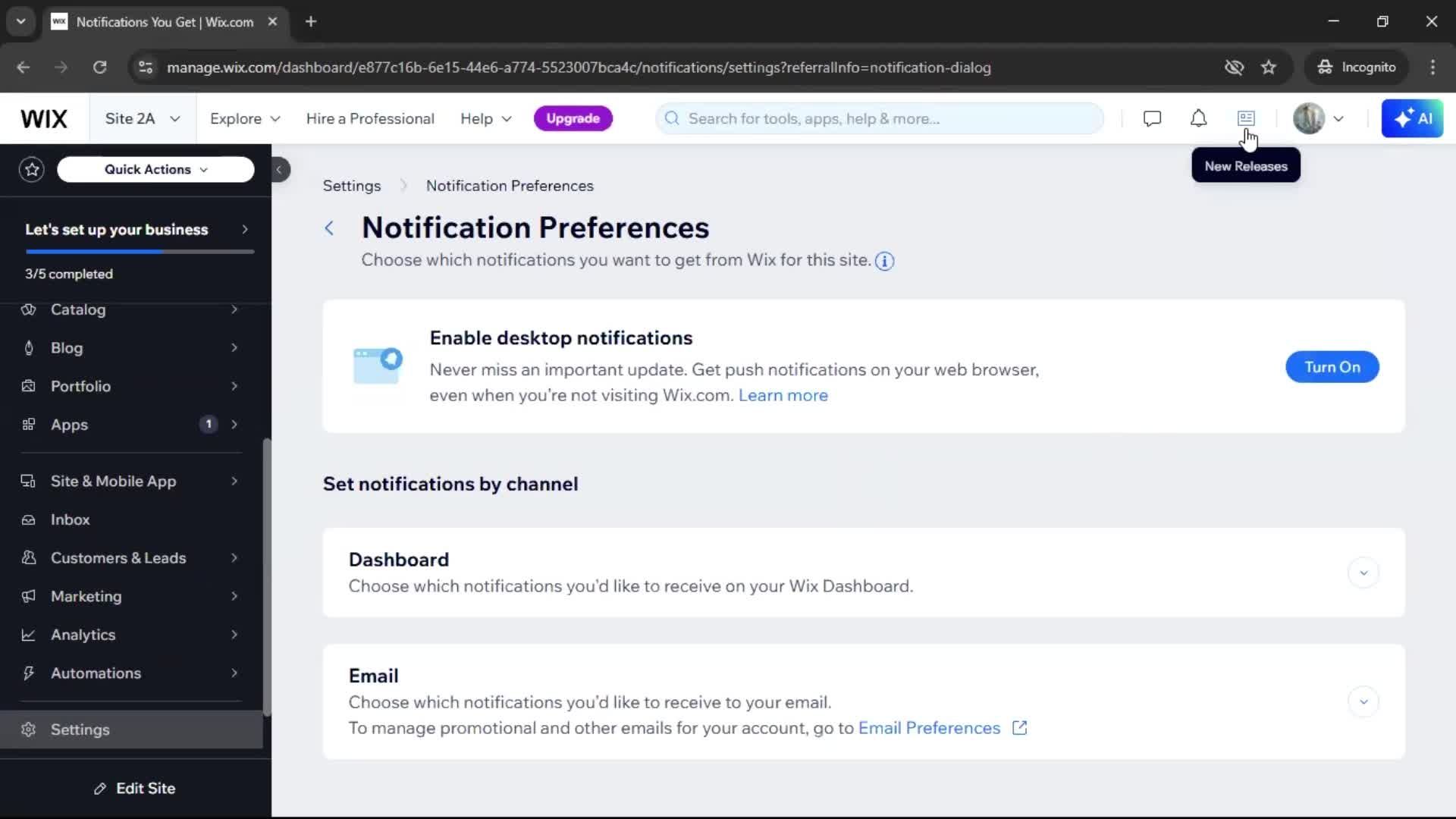Open Customers & Leads menu item

[x=131, y=558]
